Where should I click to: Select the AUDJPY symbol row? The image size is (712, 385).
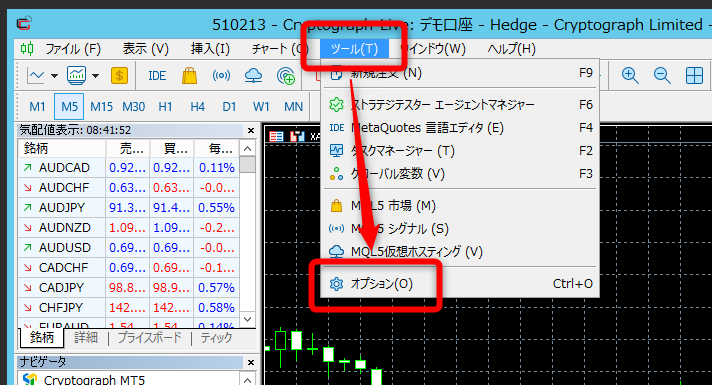point(129,207)
